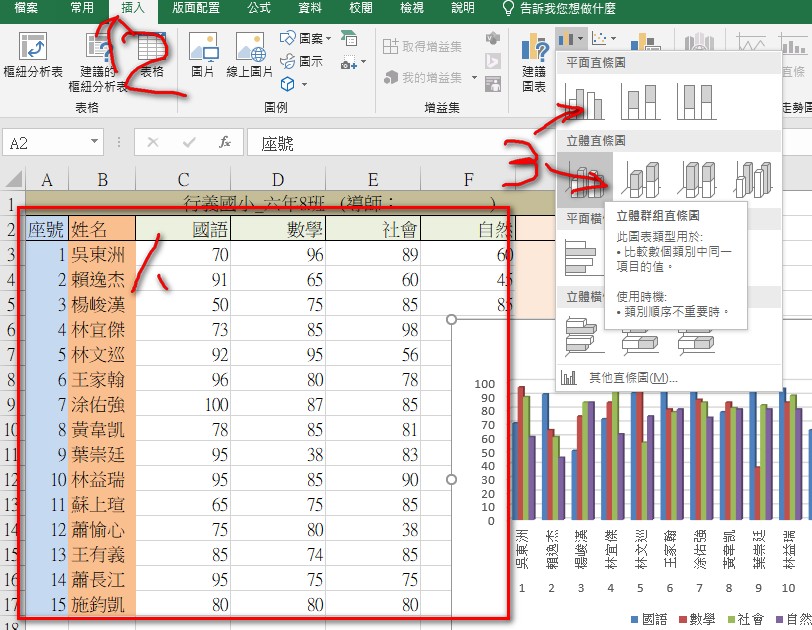Click the 社會 legend entry in chart
This screenshot has width=812, height=630.
746,619
